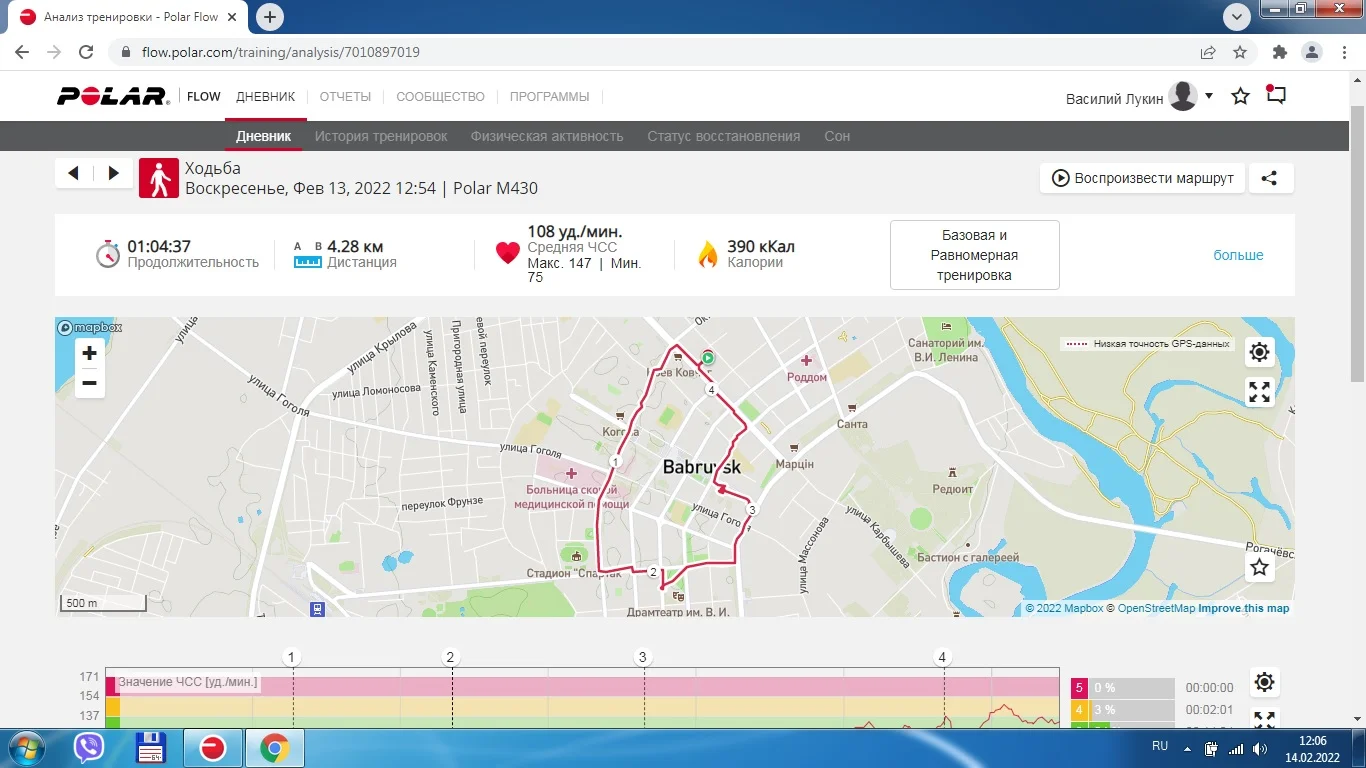
Task: Open favorites star in Polar header
Action: point(1240,97)
